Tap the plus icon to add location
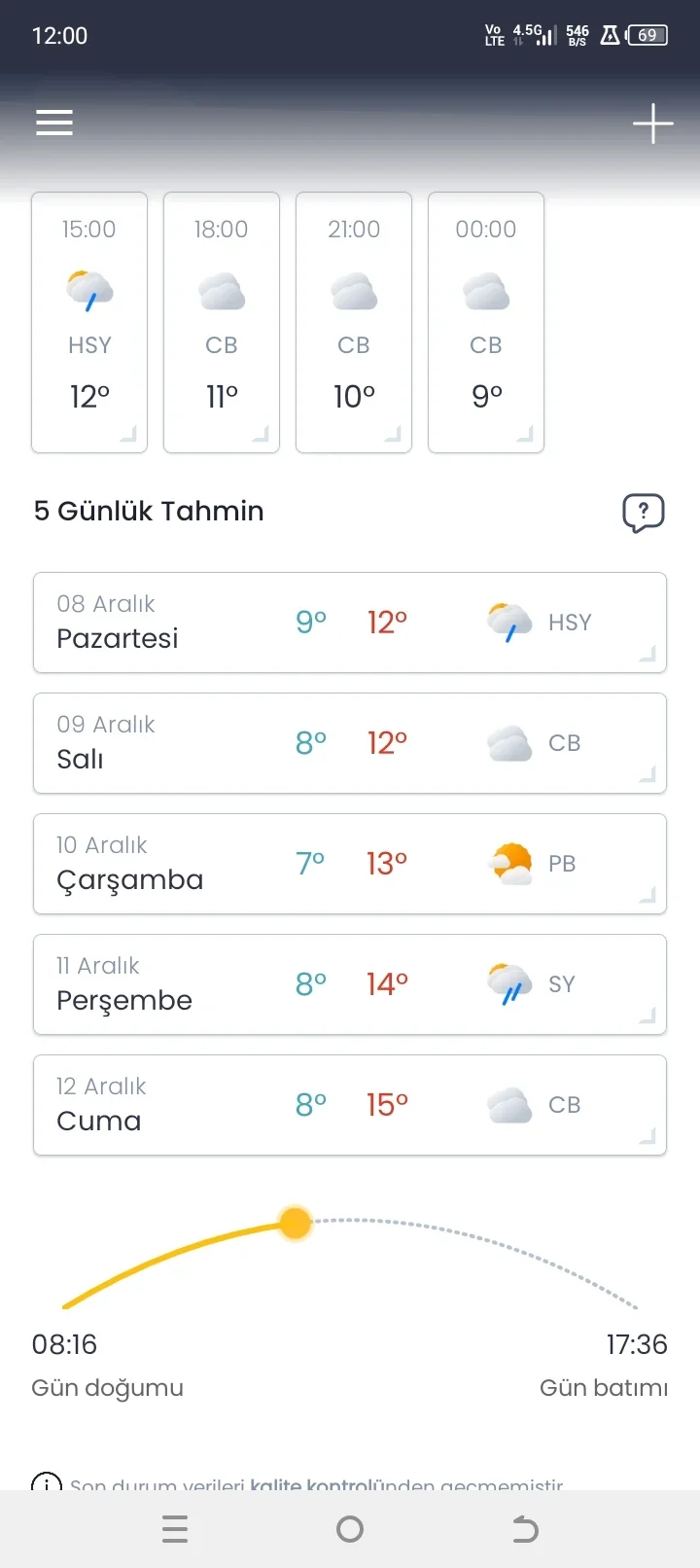The width and height of the screenshot is (700, 1568). 652,124
